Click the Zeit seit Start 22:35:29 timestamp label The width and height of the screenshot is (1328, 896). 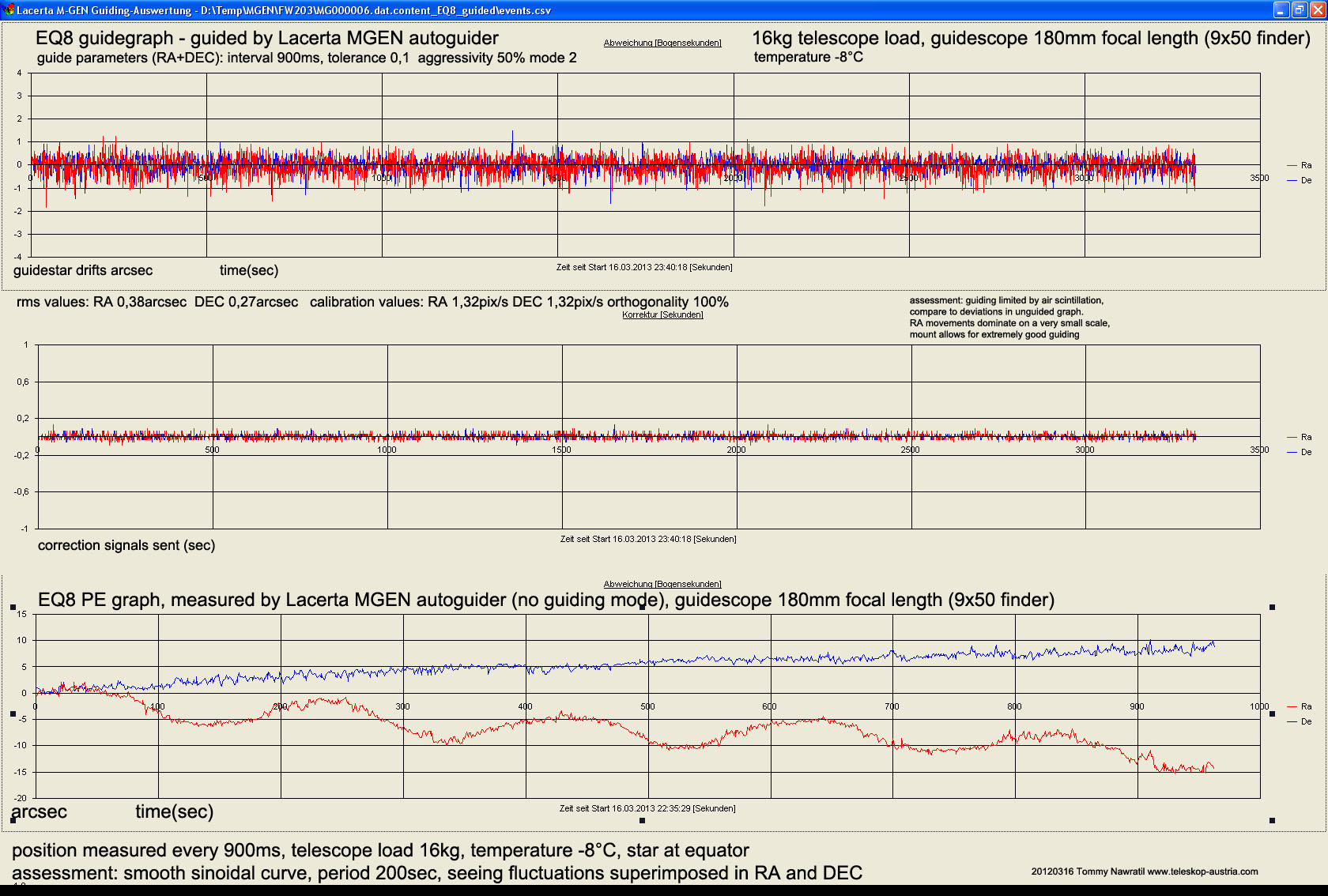point(647,808)
